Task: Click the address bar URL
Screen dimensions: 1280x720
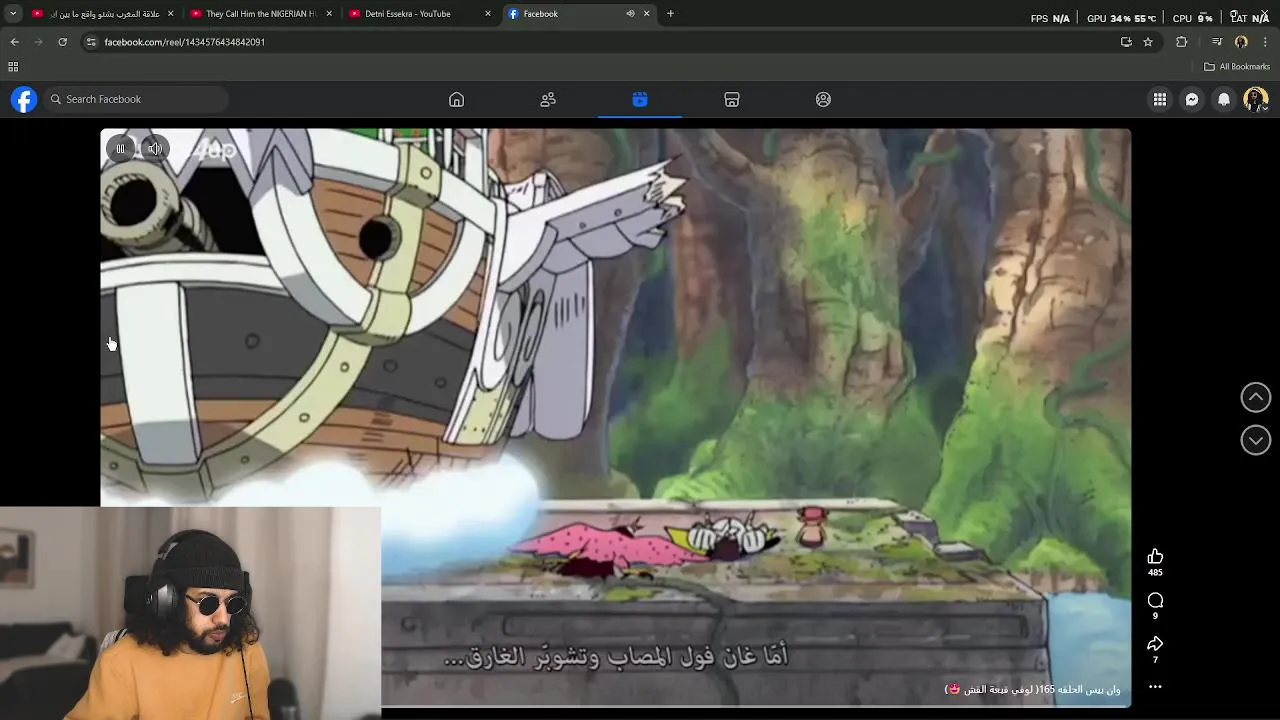Action: [185, 42]
